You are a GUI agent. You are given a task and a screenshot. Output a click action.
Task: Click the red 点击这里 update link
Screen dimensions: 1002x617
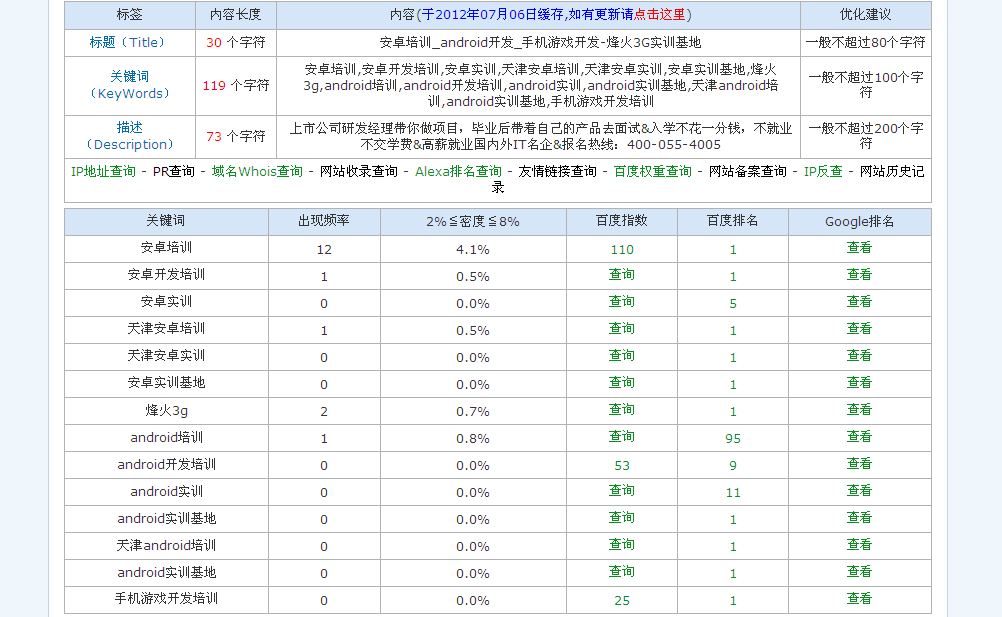[x=659, y=14]
